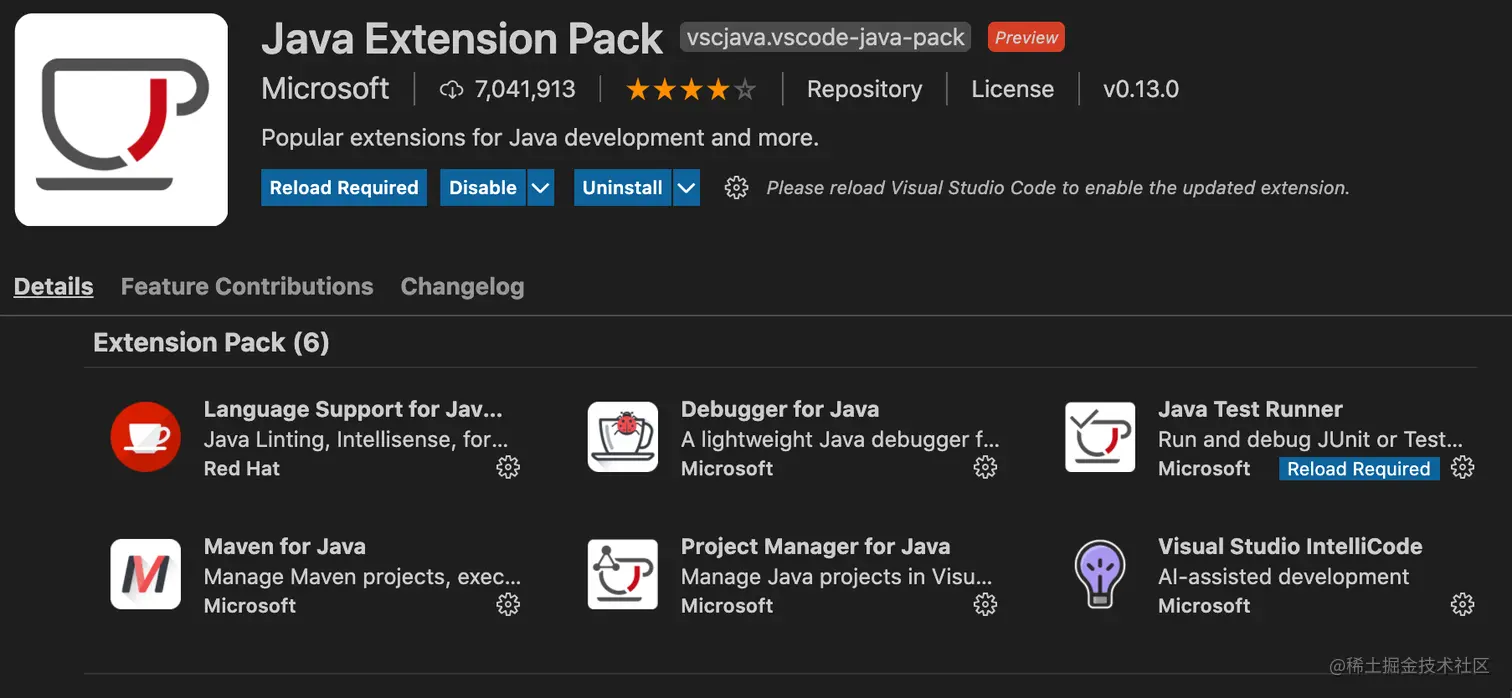Open the Maven for Java extension icon

click(x=146, y=575)
